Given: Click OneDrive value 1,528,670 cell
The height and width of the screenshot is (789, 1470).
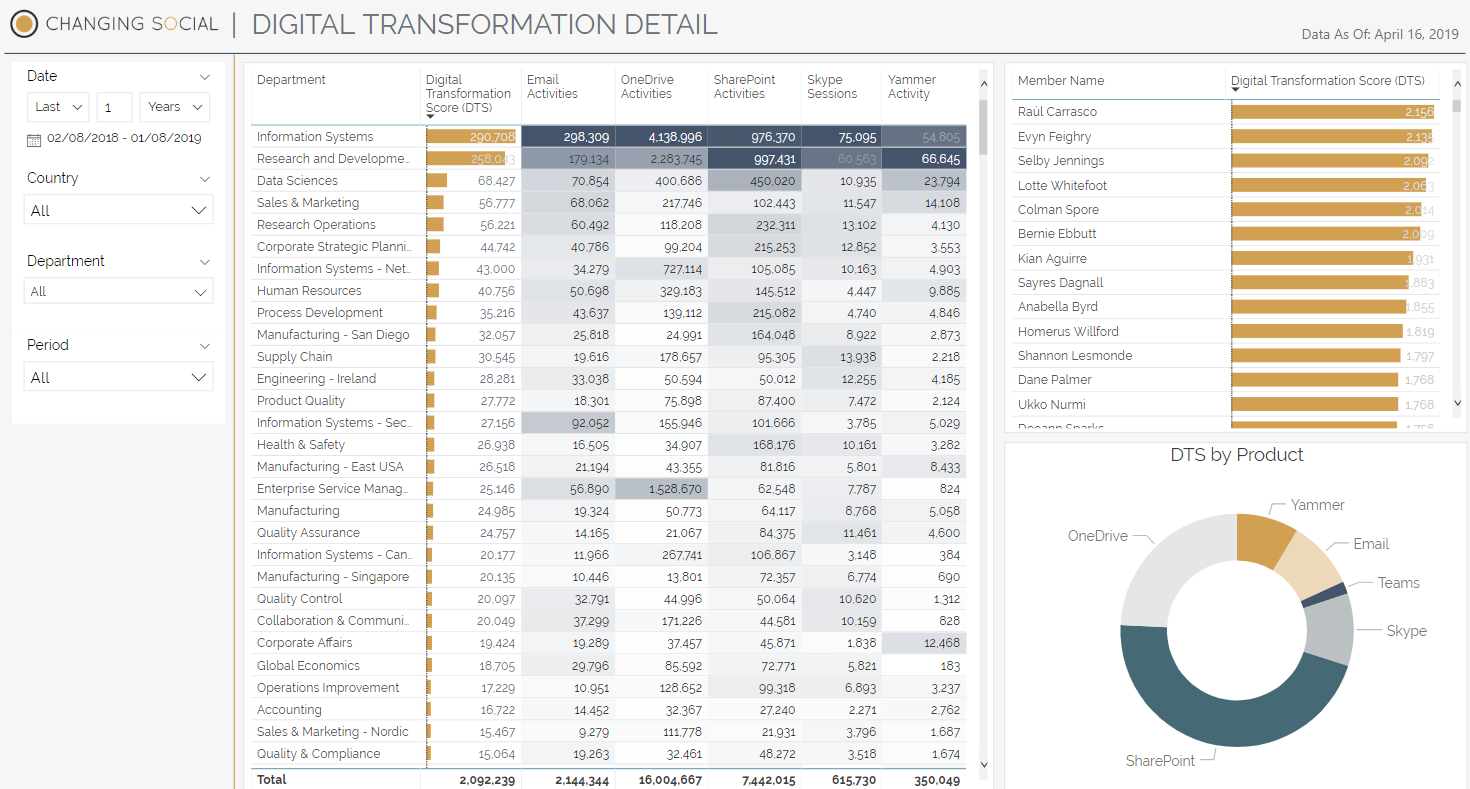Looking at the screenshot, I should coord(661,489).
